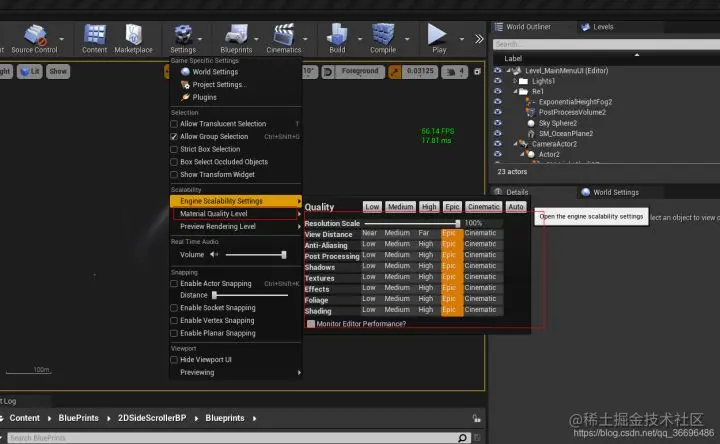This screenshot has width=720, height=444.
Task: Click the search magnifier icon in Content Browser
Action: click(462, 438)
